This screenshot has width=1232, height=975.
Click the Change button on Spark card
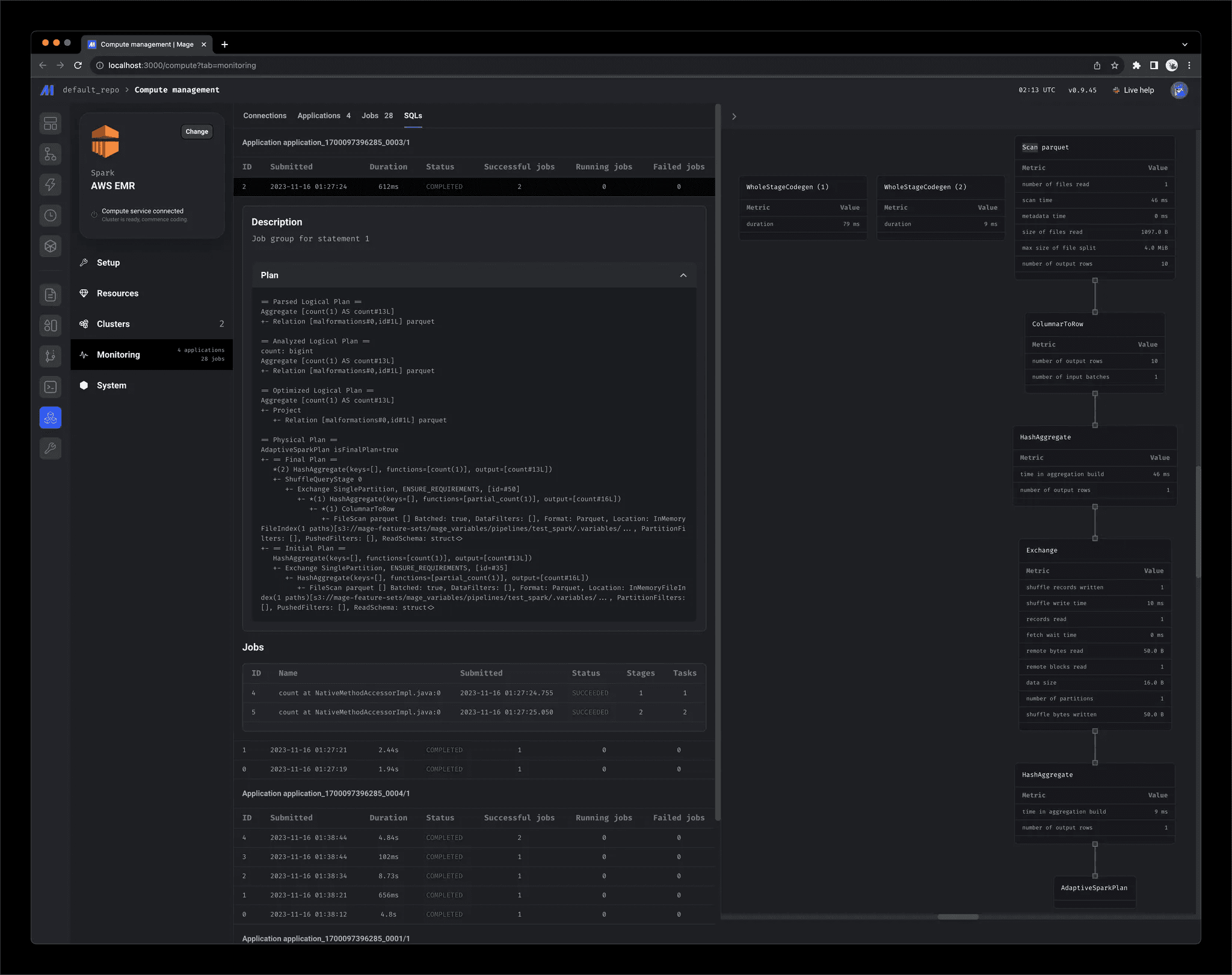[x=197, y=132]
